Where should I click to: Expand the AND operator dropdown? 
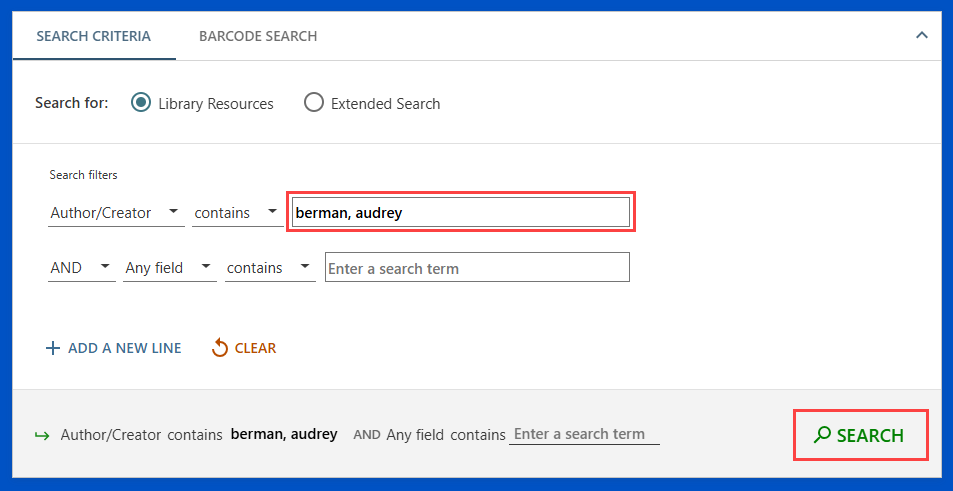click(x=81, y=268)
